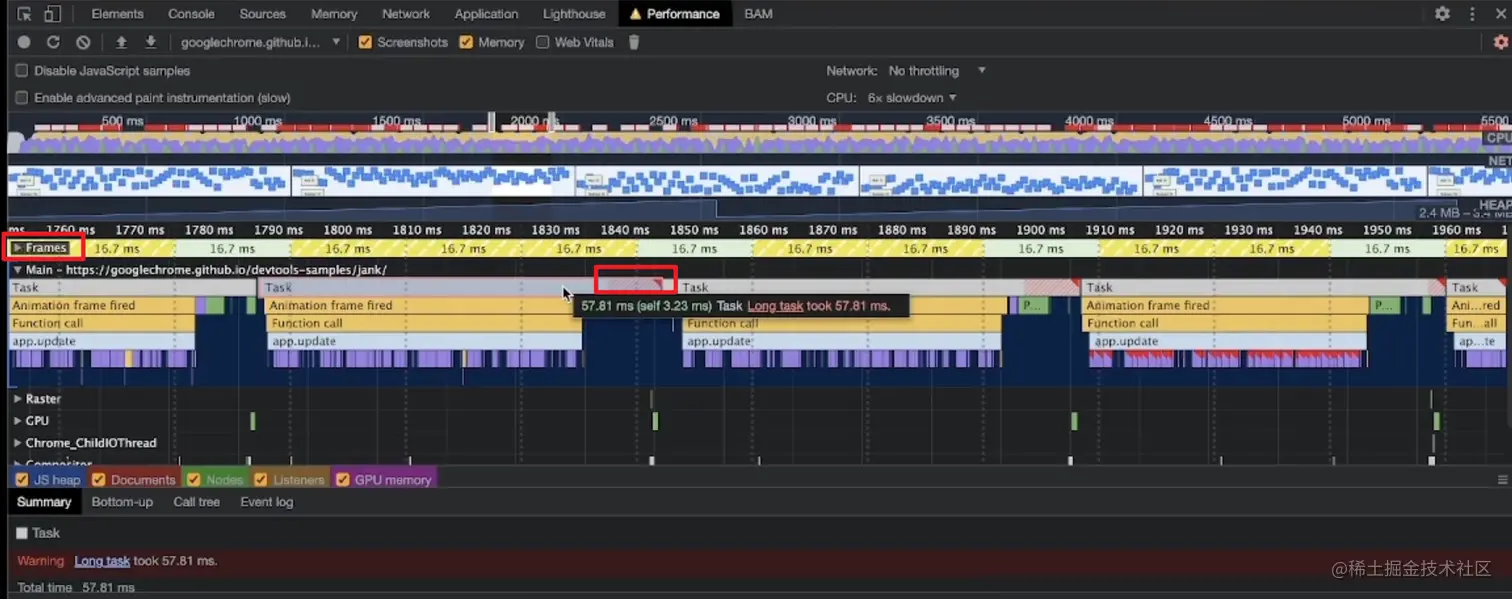Start recording with the Record button
The image size is (1512, 599).
(x=24, y=42)
